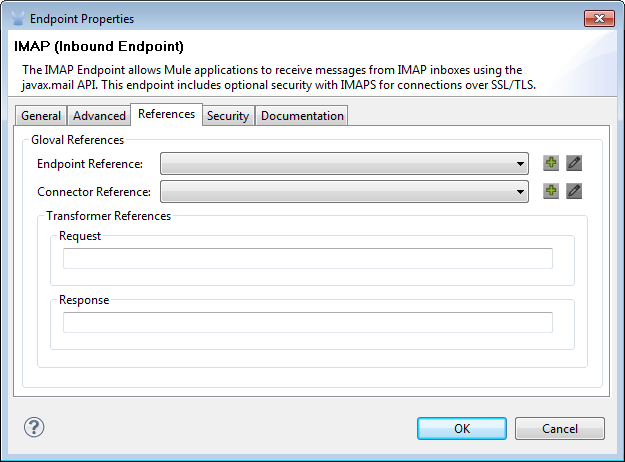Close the Endpoint Properties dialog
Image resolution: width=625 pixels, height=462 pixels.
pyautogui.click(x=597, y=18)
